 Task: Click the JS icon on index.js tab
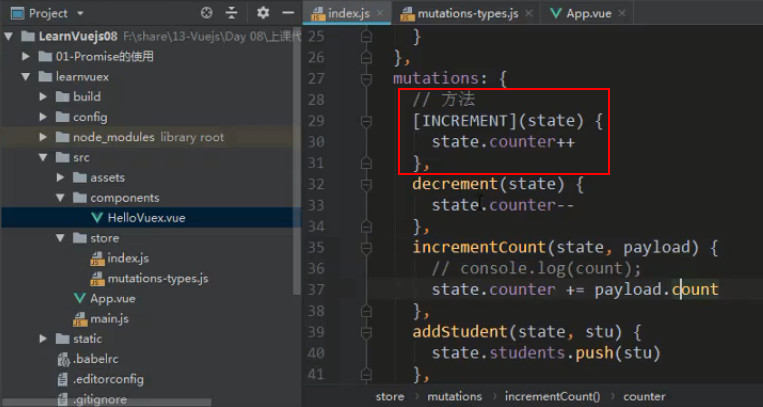318,14
